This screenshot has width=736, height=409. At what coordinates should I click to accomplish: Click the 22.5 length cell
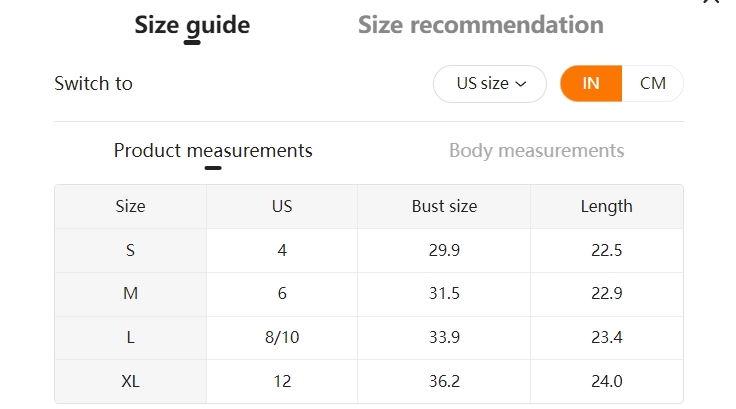tap(606, 250)
